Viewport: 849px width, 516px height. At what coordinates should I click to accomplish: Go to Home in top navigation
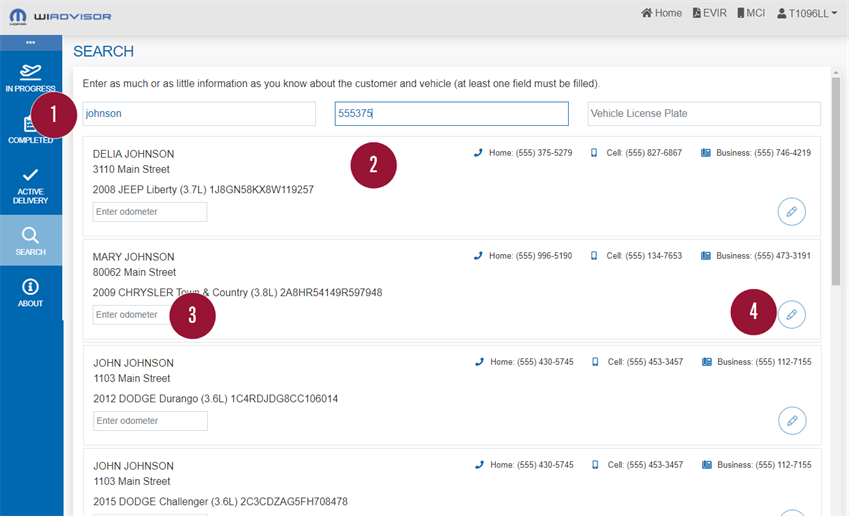click(661, 13)
